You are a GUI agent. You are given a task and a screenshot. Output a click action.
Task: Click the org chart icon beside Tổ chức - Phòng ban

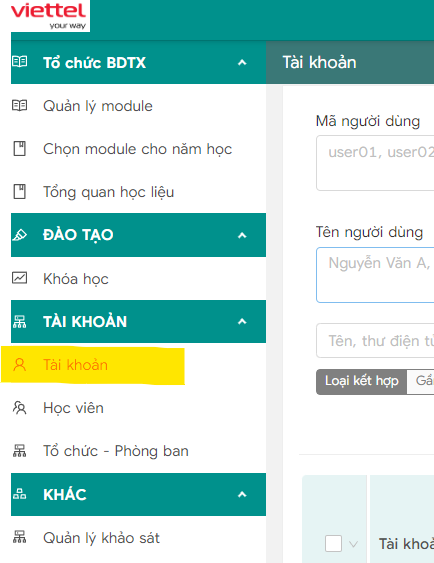[x=19, y=451]
